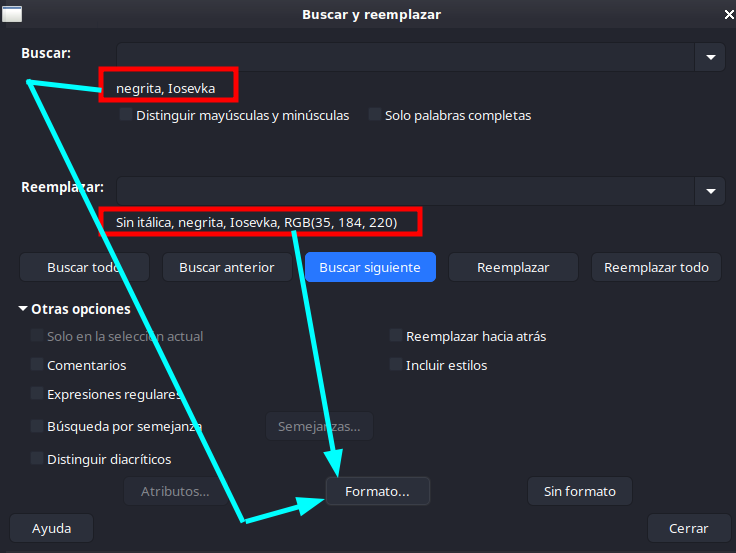Click Reemplazar todo button
Image resolution: width=736 pixels, height=553 pixels.
(x=656, y=267)
